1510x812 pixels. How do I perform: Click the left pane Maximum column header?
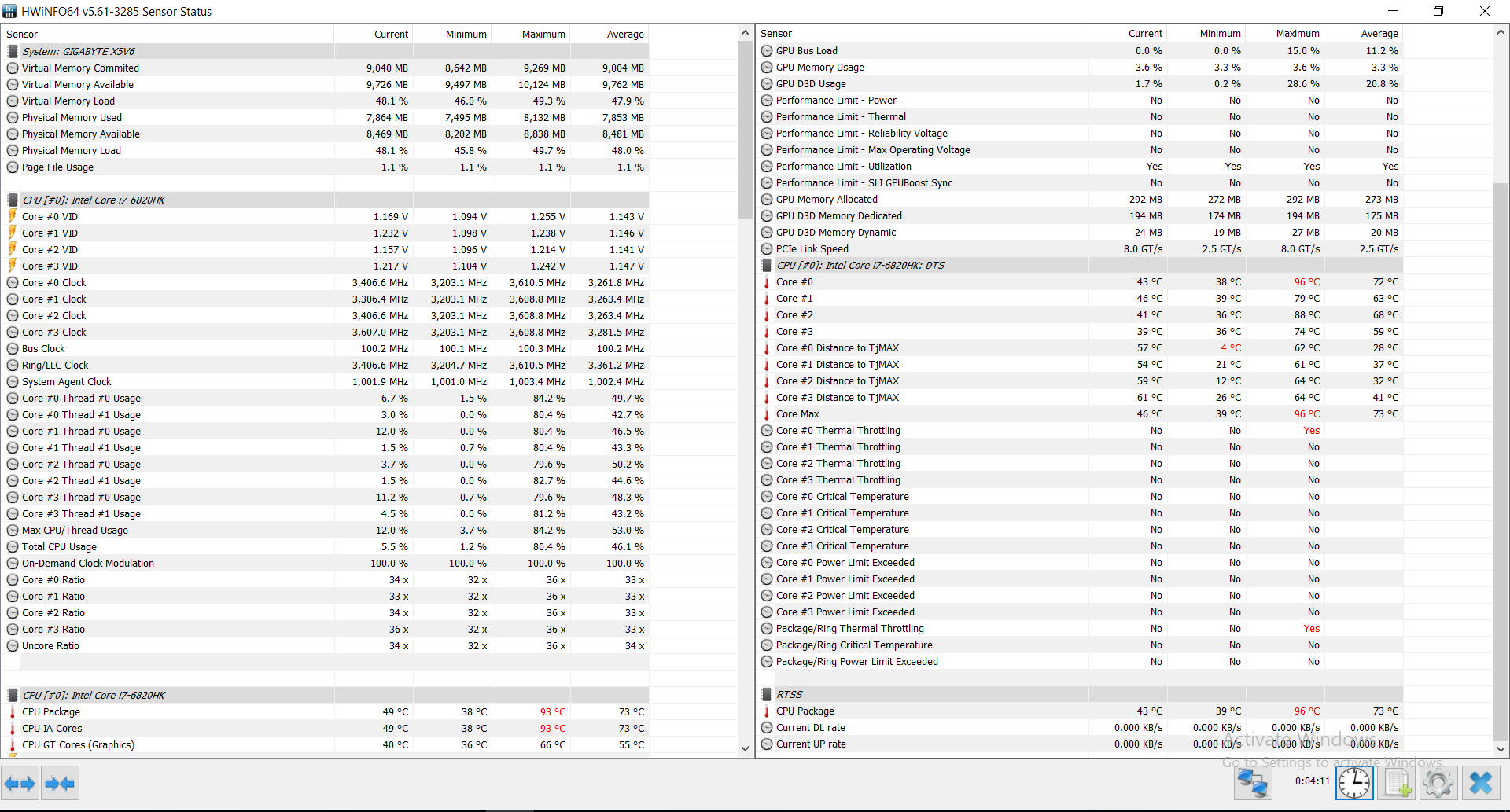point(531,35)
